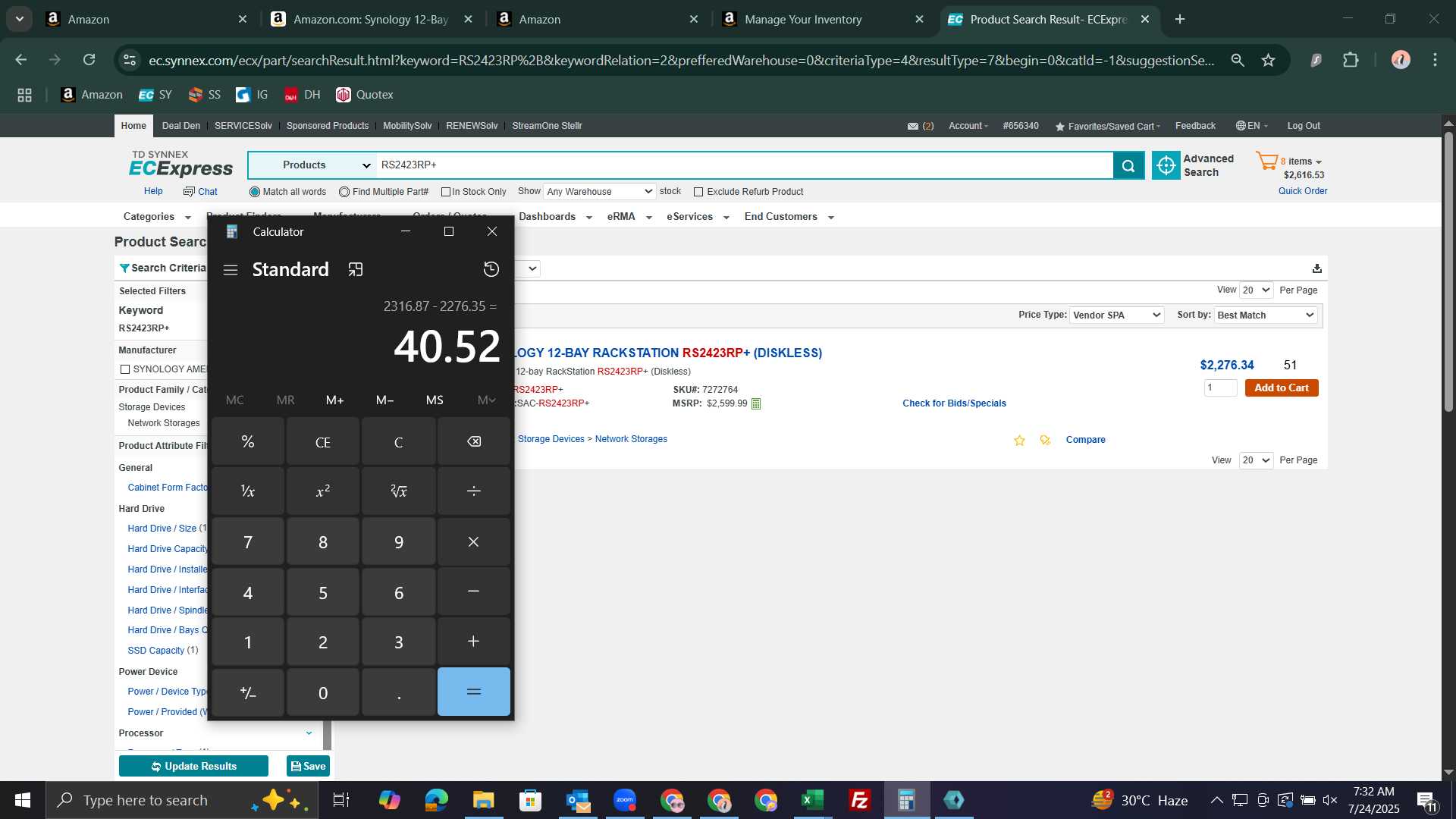Open Quick Order link
1456x819 pixels.
(1302, 191)
